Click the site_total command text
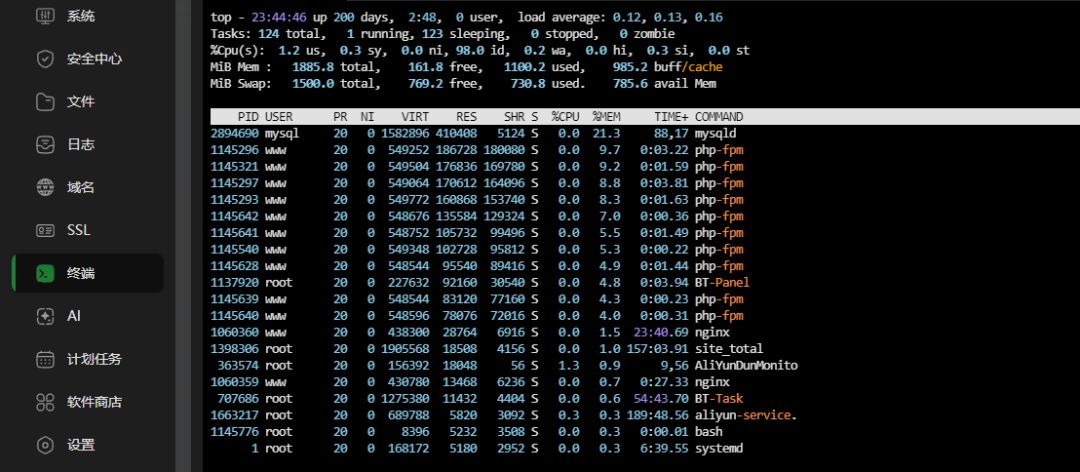Viewport: 1080px width, 472px height. (729, 349)
